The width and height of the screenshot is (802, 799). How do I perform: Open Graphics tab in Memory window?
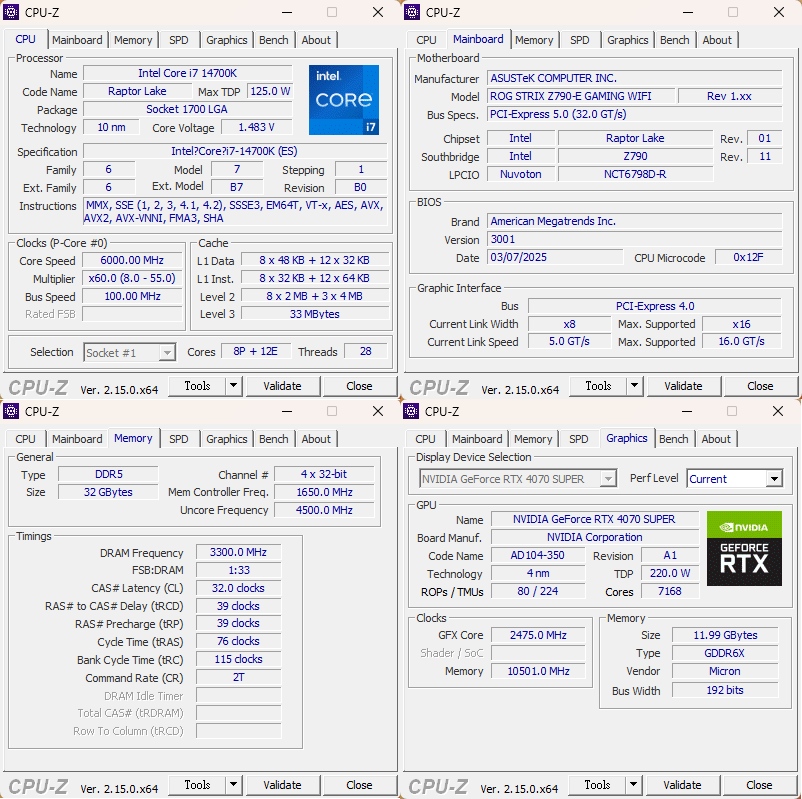(227, 439)
